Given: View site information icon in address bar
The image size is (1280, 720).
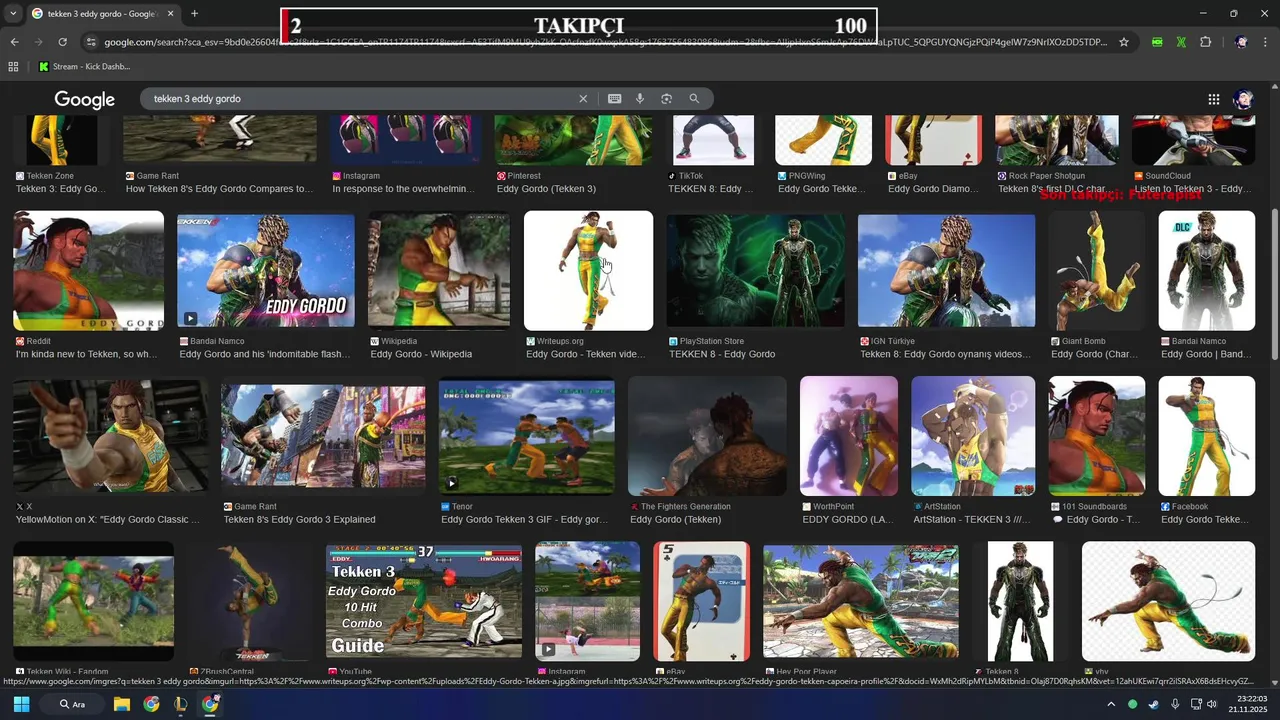Looking at the screenshot, I should (91, 42).
